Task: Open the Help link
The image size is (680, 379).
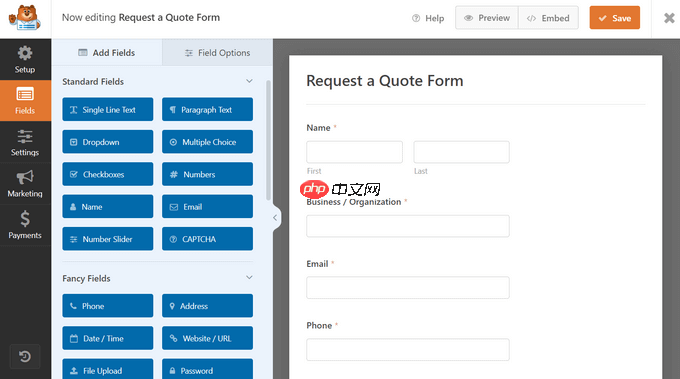Action: tap(428, 18)
